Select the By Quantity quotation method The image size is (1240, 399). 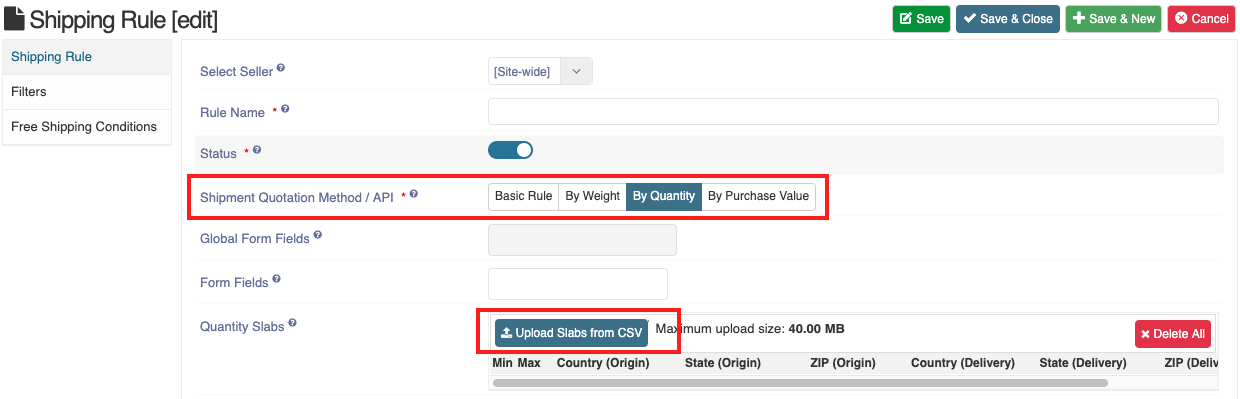click(x=664, y=196)
